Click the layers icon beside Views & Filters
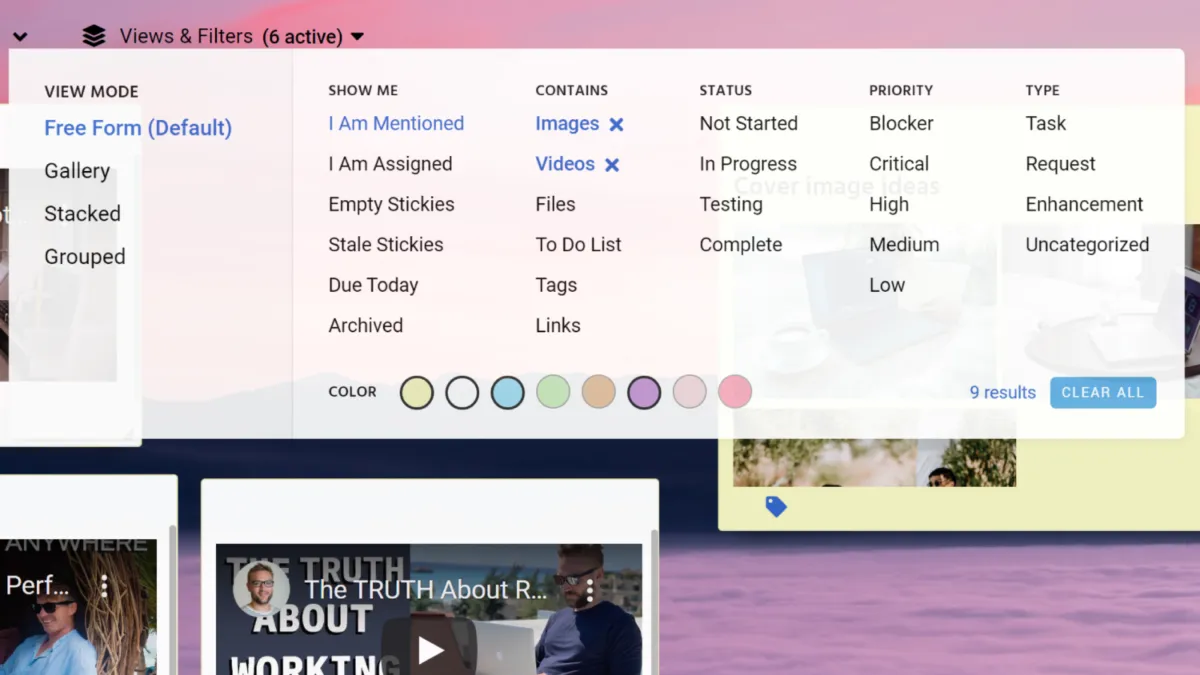The width and height of the screenshot is (1200, 675). [x=94, y=35]
